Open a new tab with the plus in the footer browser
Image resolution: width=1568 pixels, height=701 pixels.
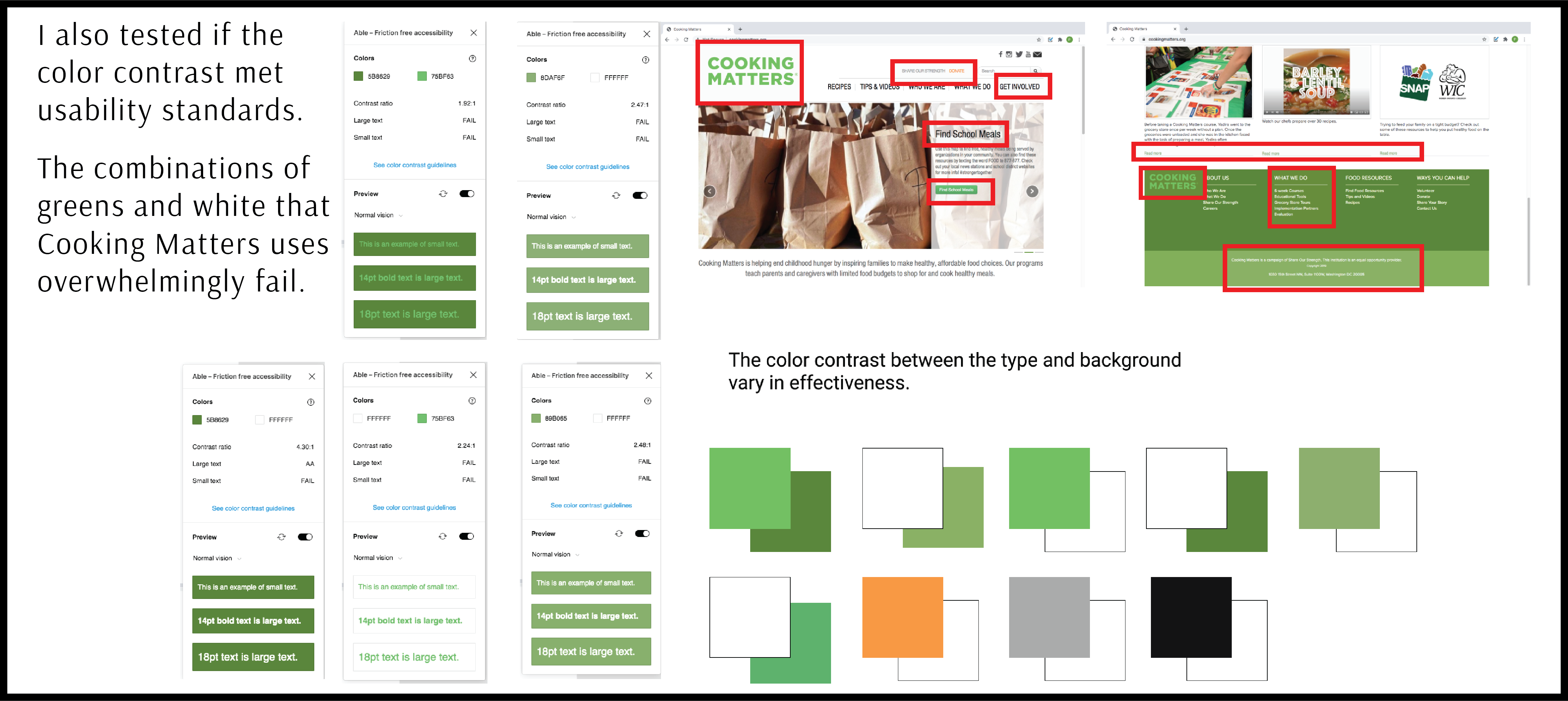click(x=1186, y=29)
